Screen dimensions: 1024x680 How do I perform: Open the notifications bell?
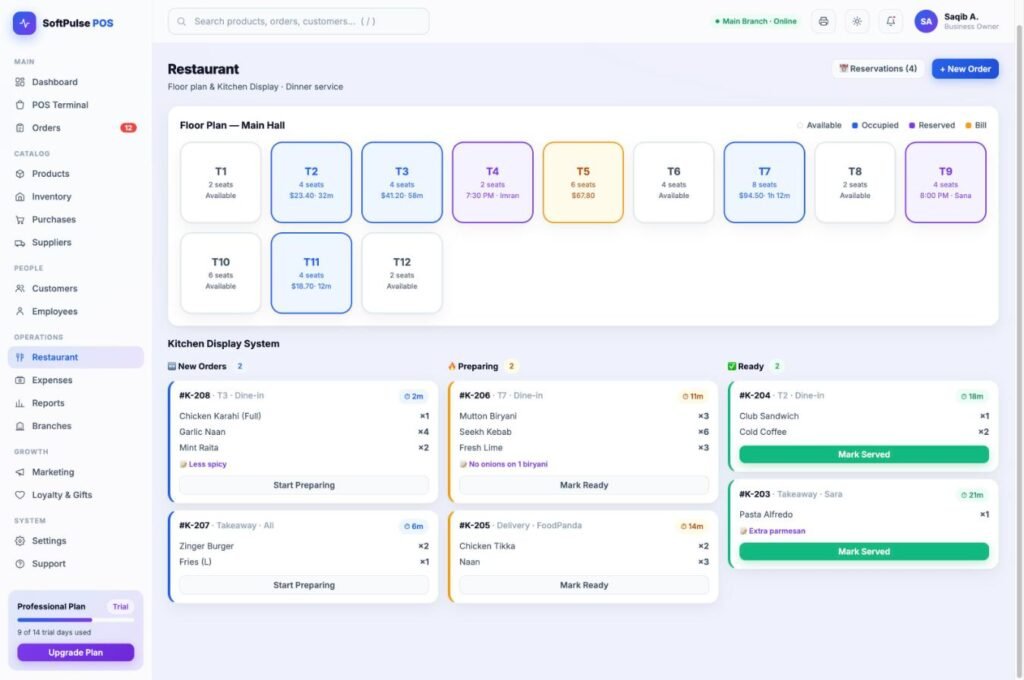[x=891, y=22]
